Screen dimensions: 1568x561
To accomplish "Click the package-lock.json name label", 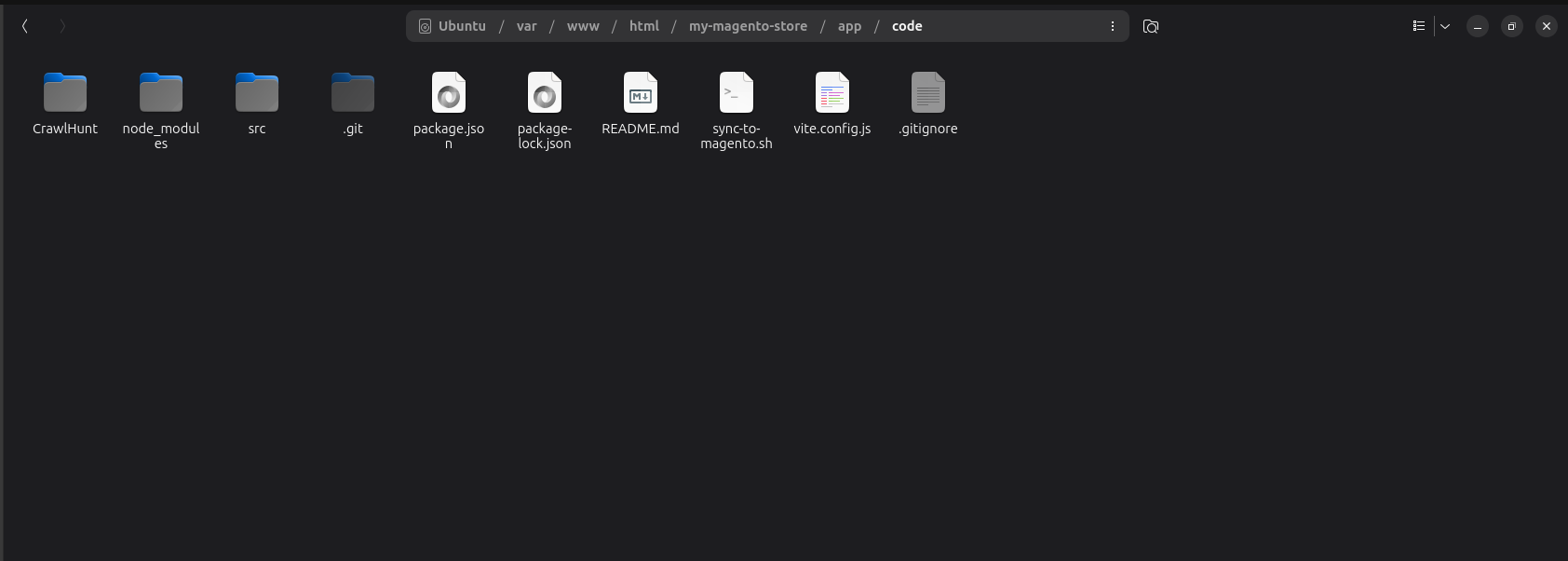I will [x=545, y=136].
